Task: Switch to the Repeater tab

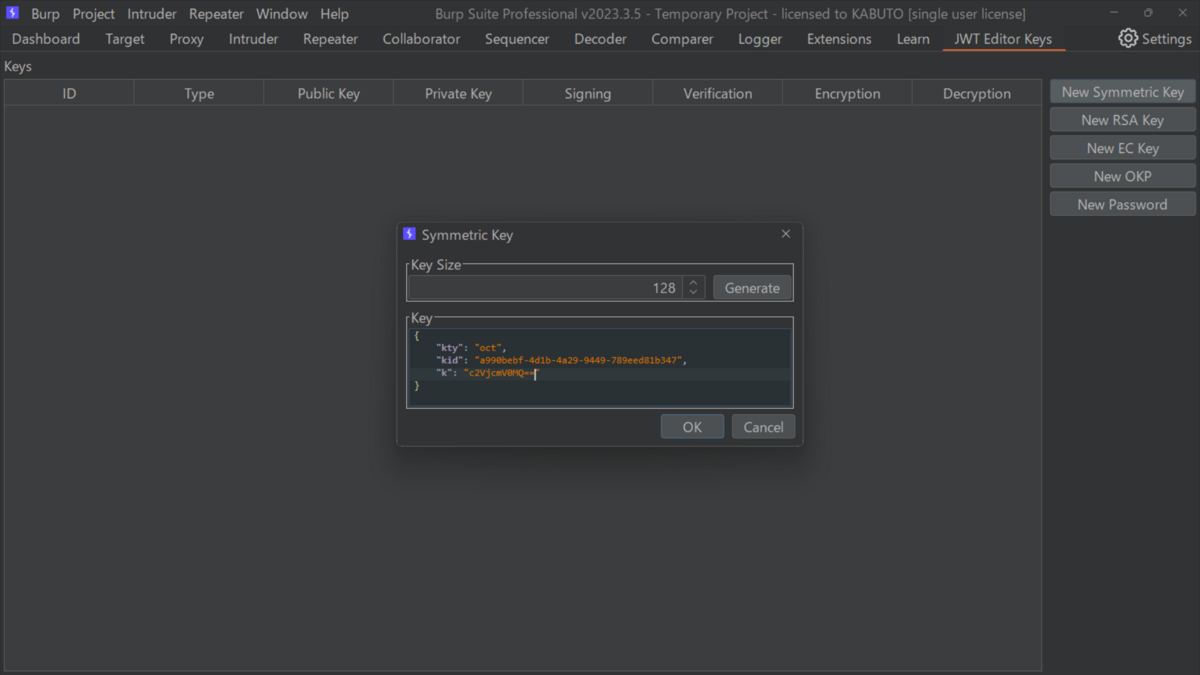Action: click(330, 39)
